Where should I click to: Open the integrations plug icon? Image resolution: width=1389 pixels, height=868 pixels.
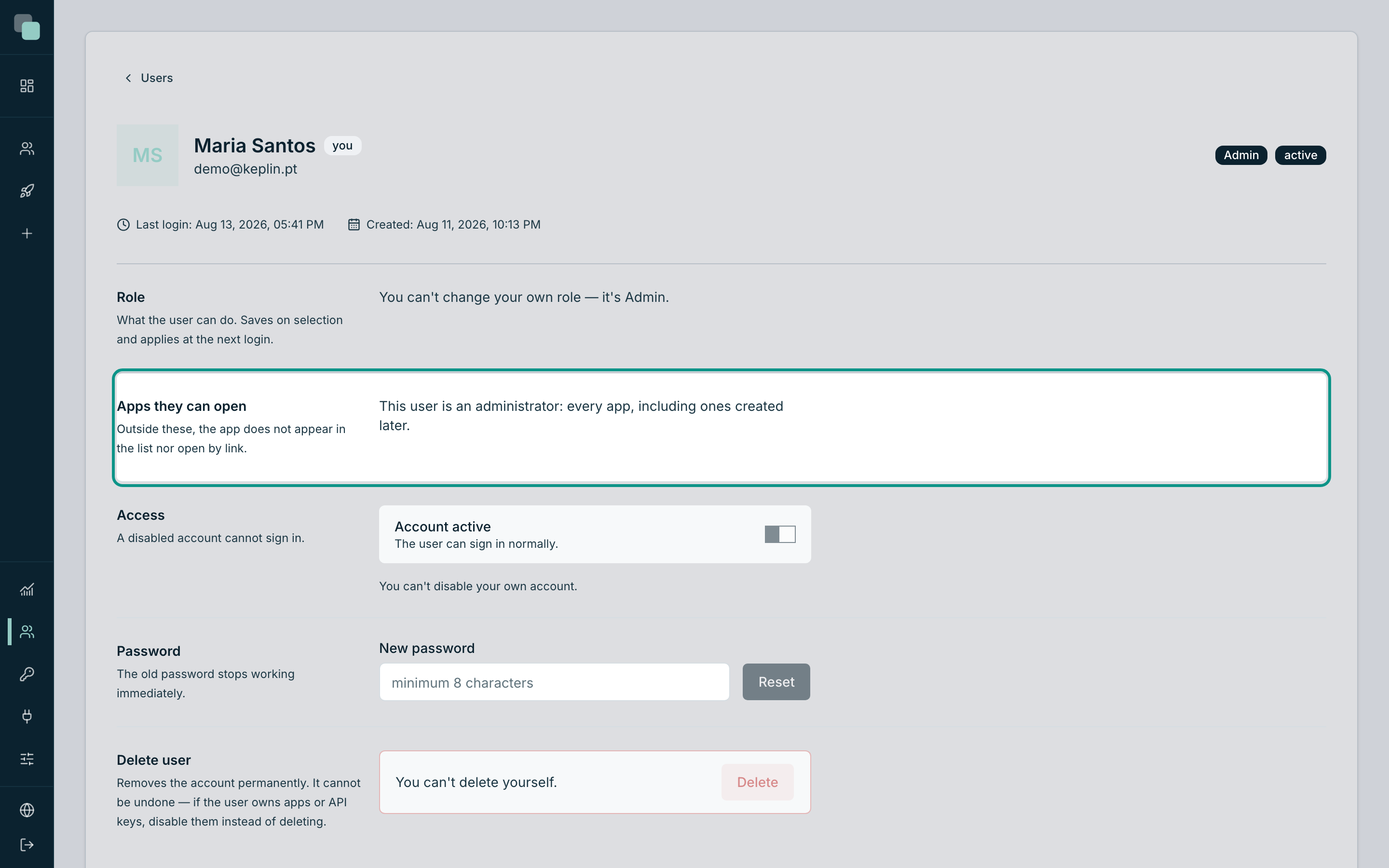tap(27, 717)
